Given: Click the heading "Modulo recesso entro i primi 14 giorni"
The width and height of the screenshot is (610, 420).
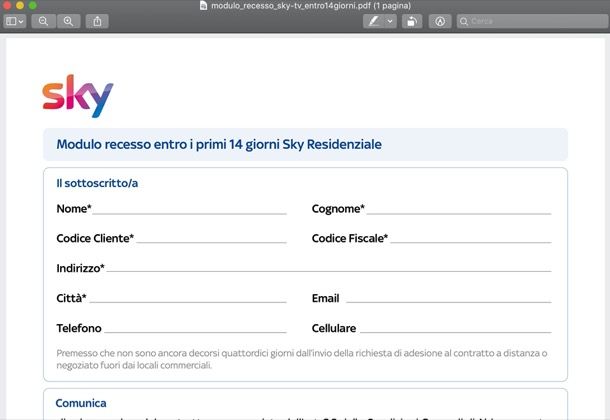Looking at the screenshot, I should (168, 144).
